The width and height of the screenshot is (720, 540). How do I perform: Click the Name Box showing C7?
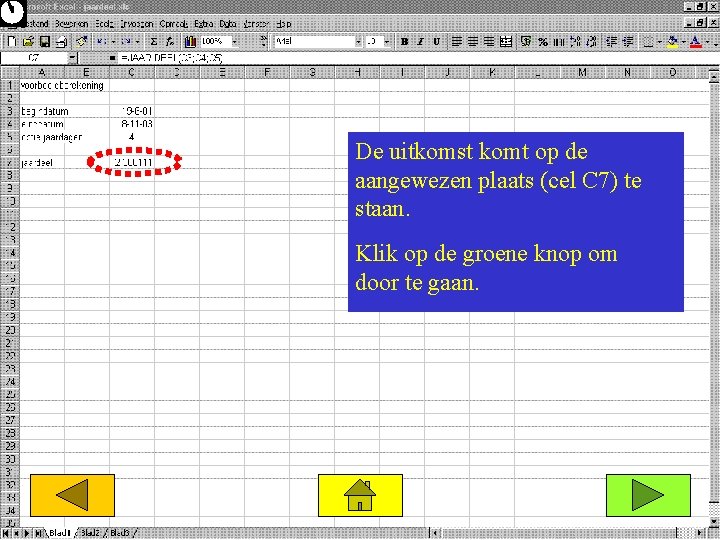(x=34, y=58)
